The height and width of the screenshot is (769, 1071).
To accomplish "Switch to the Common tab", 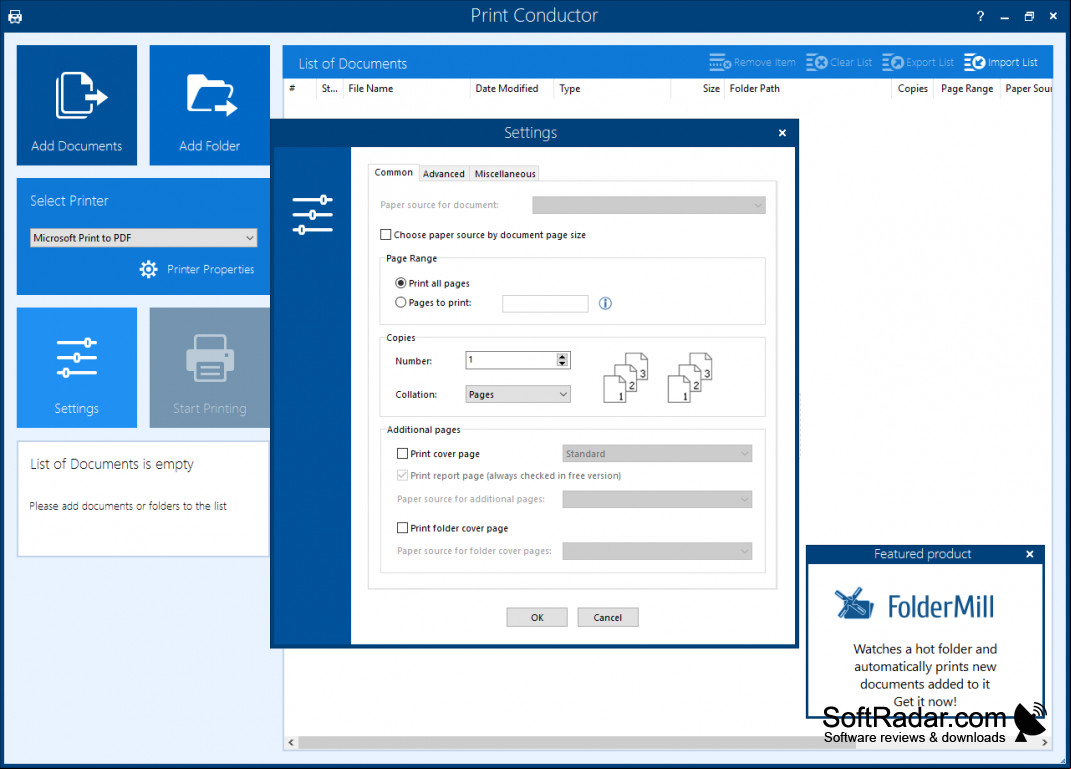I will (x=393, y=173).
